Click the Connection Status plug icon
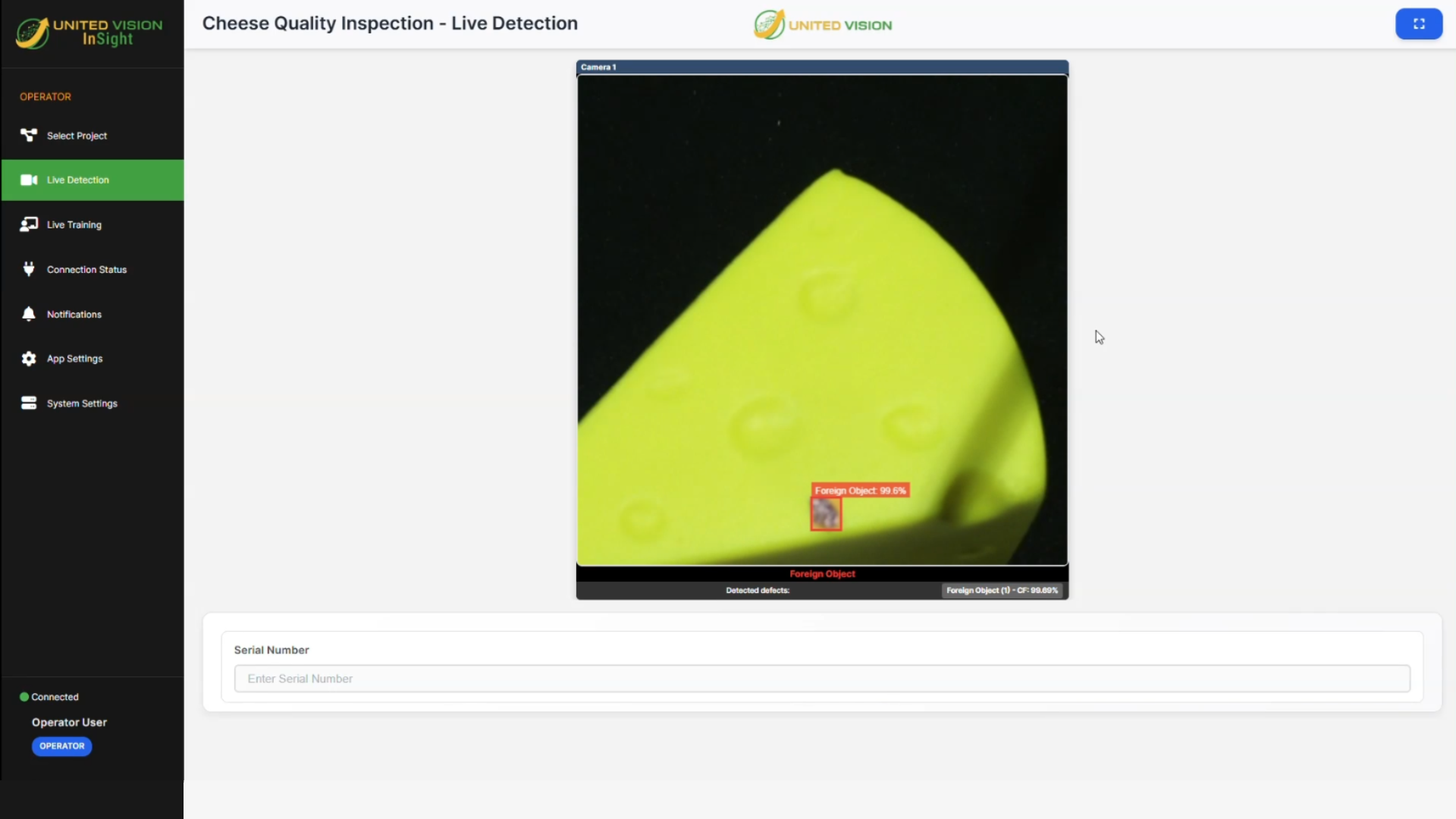The height and width of the screenshot is (819, 1456). click(29, 269)
